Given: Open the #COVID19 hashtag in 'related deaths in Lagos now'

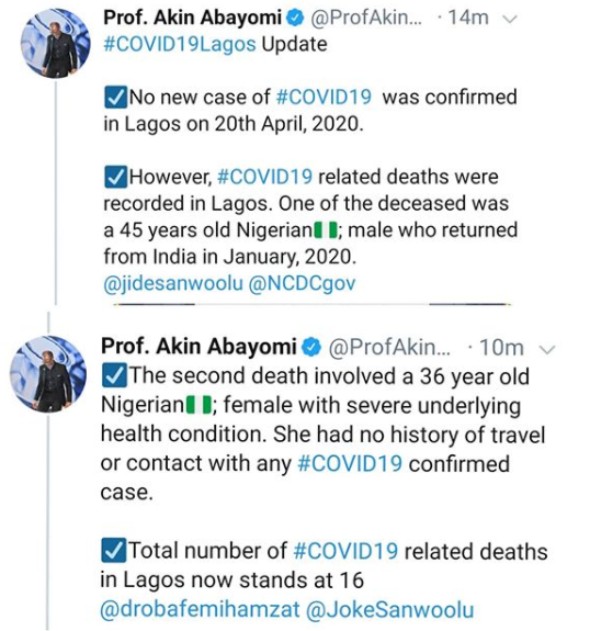Looking at the screenshot, I should [x=346, y=551].
